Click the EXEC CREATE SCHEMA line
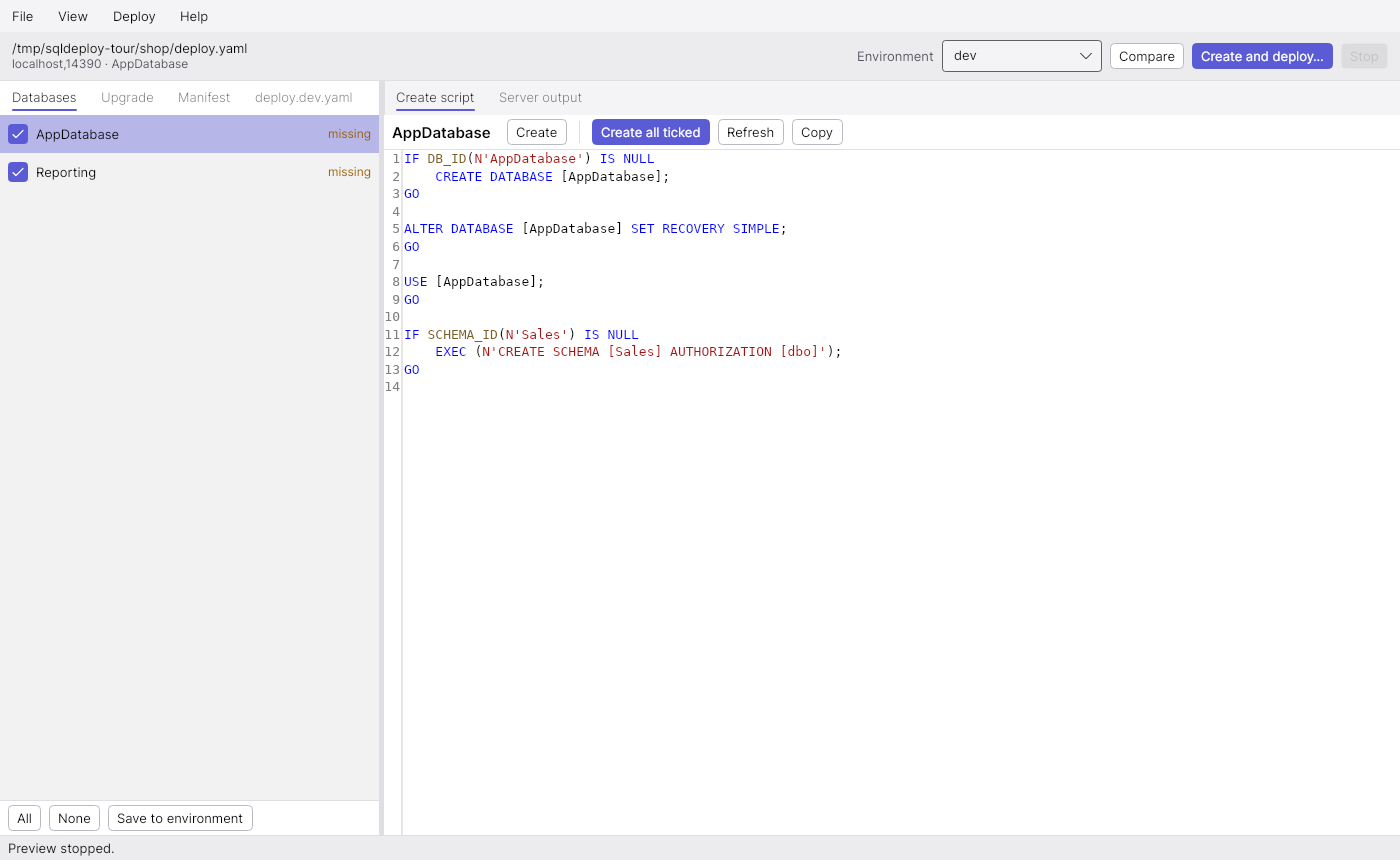Image resolution: width=1400 pixels, height=860 pixels. [639, 352]
